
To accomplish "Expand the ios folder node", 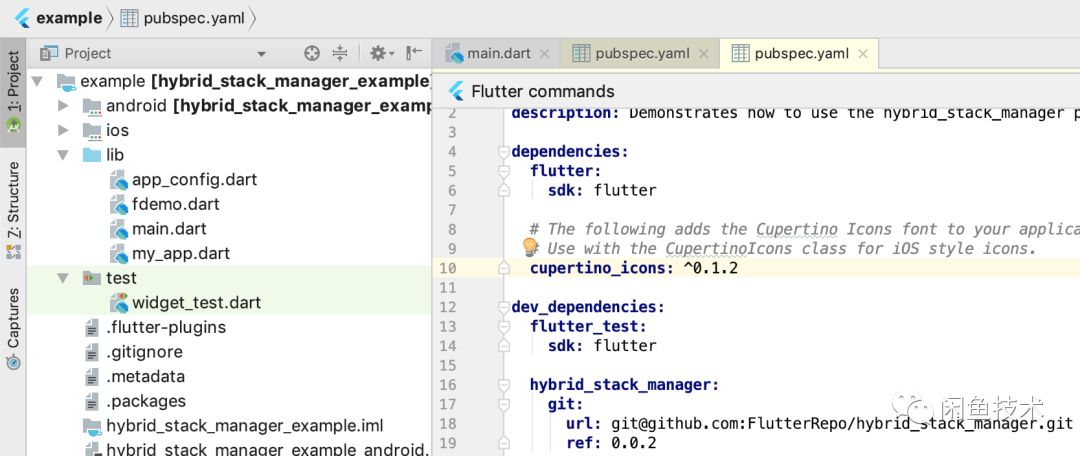I will click(63, 130).
